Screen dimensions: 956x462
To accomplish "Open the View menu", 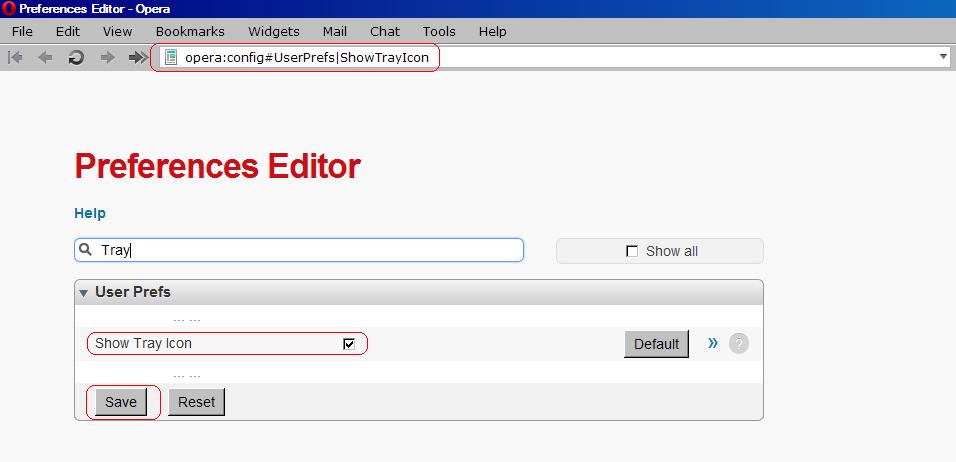I will (118, 31).
